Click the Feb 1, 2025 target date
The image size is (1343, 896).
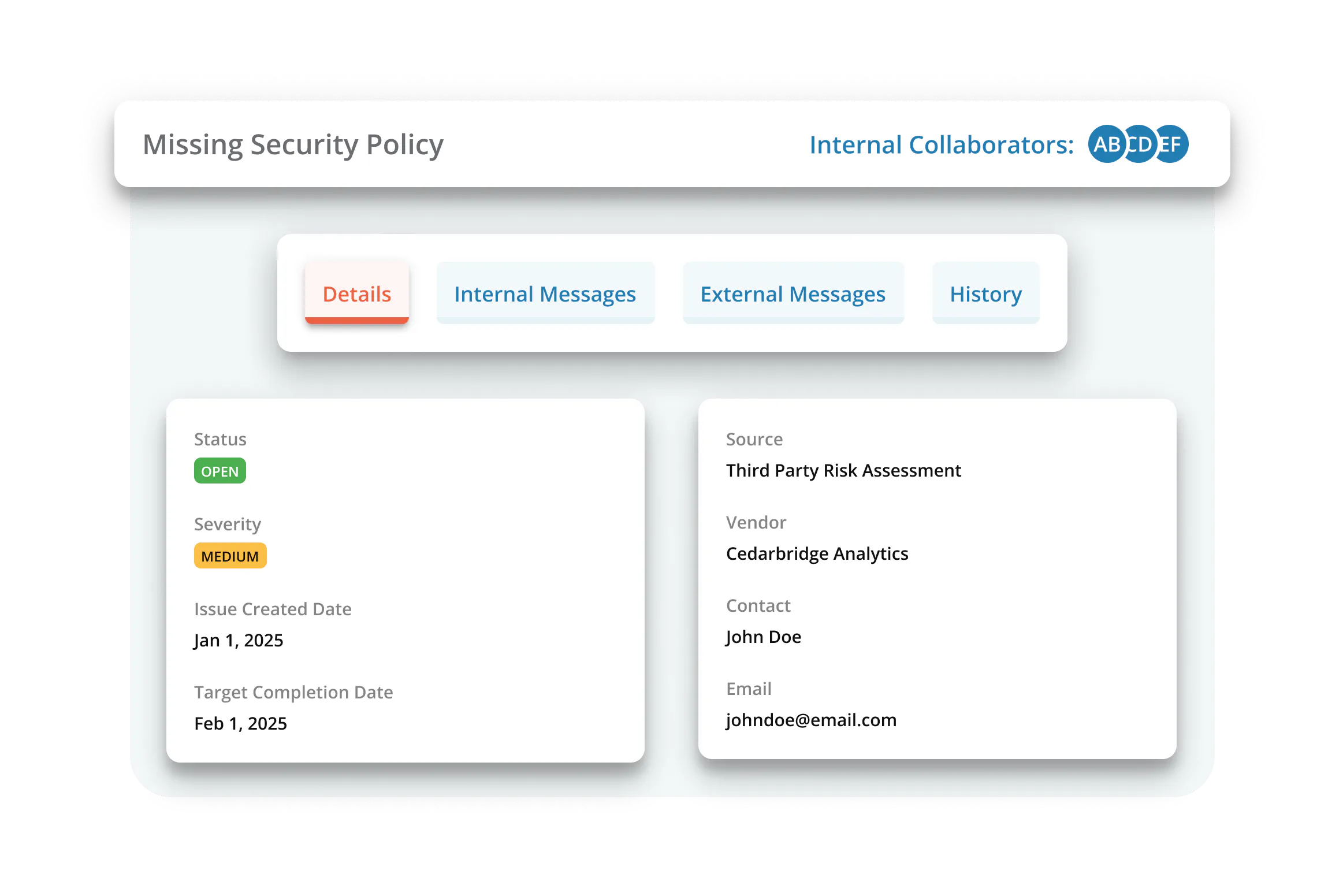pos(240,723)
